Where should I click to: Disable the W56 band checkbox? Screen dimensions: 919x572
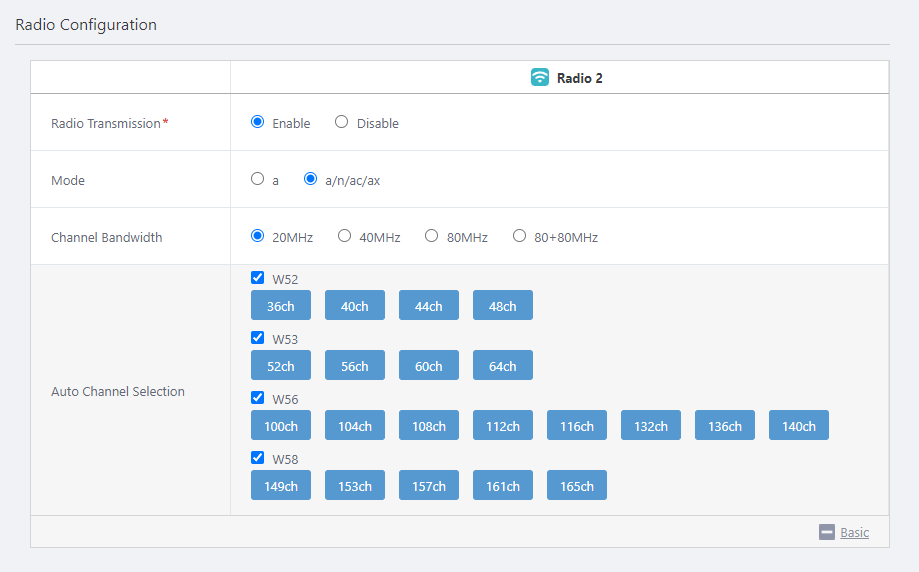(258, 398)
